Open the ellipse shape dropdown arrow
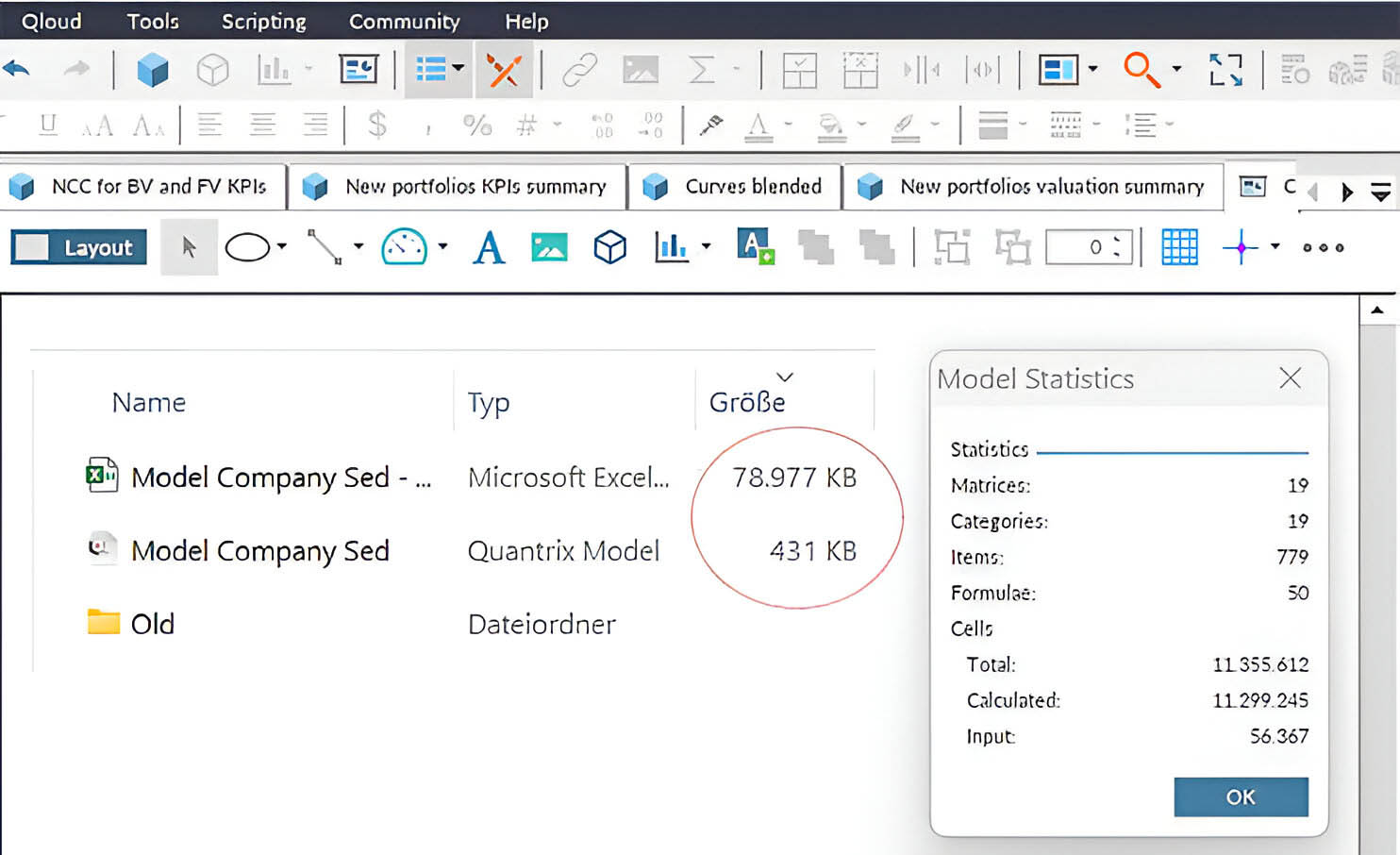The image size is (1400, 855). (x=282, y=247)
